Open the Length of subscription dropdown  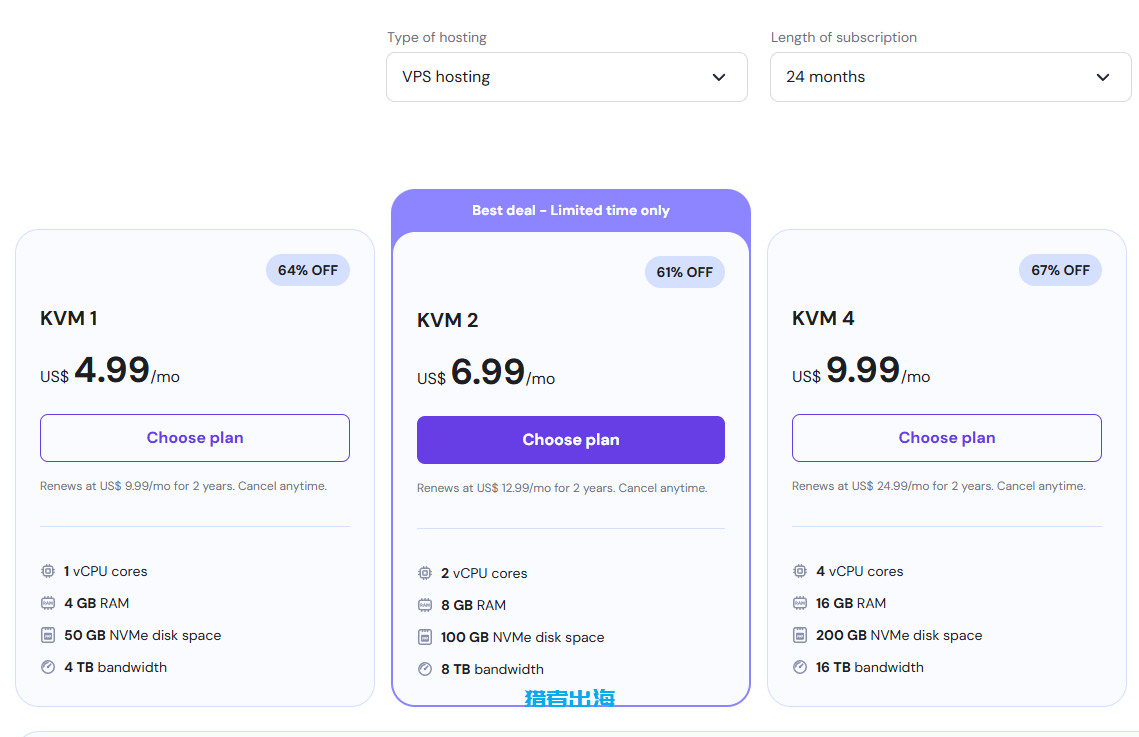[950, 77]
